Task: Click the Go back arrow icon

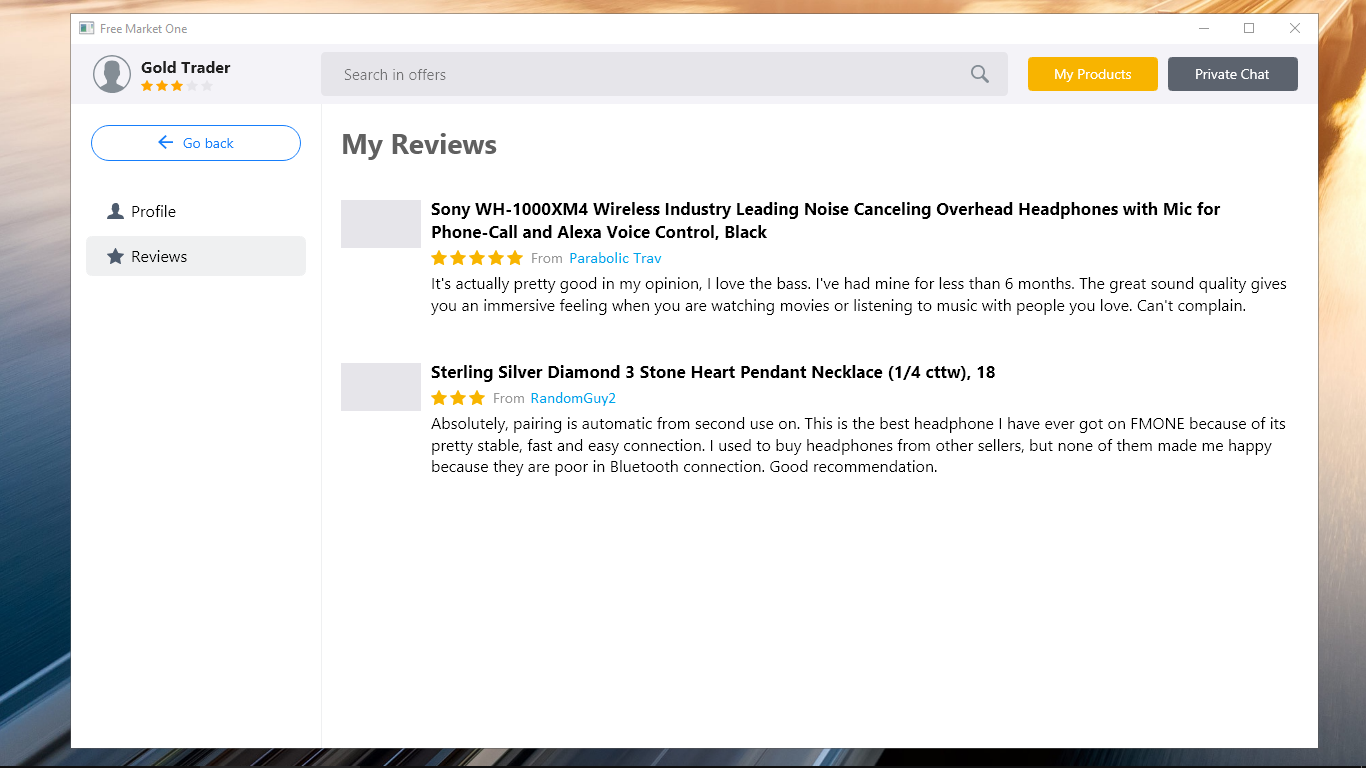Action: 166,143
